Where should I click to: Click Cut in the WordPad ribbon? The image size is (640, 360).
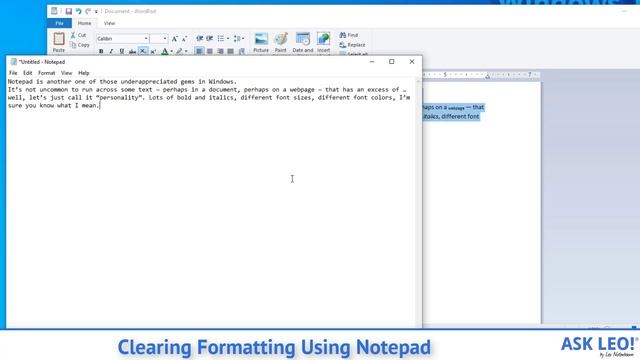(78, 35)
